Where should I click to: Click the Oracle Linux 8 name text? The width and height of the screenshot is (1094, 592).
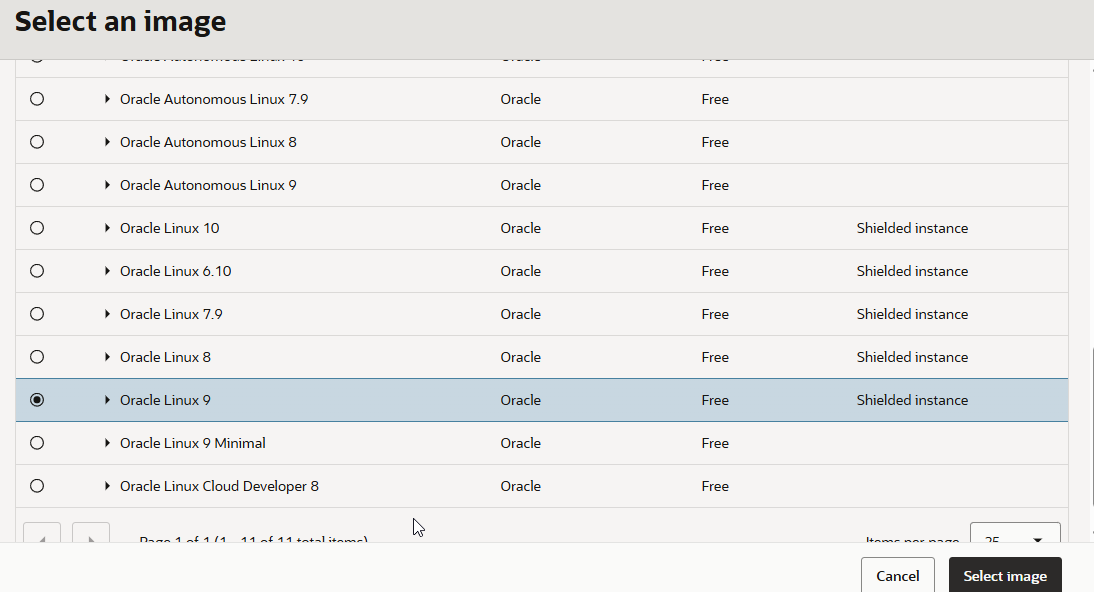(x=165, y=357)
